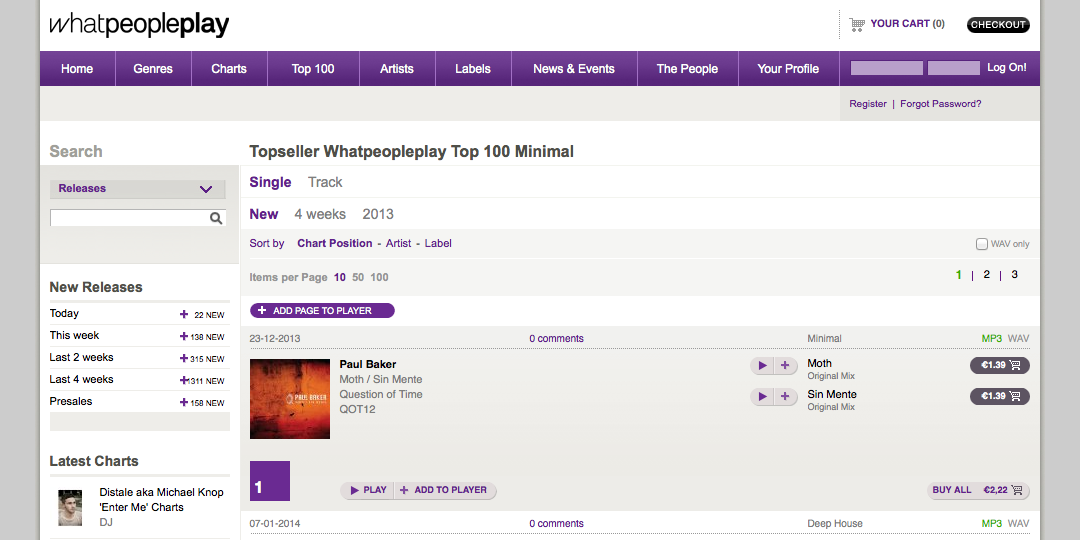The height and width of the screenshot is (540, 1080).
Task: Enable the WAV only checkbox
Action: click(981, 244)
